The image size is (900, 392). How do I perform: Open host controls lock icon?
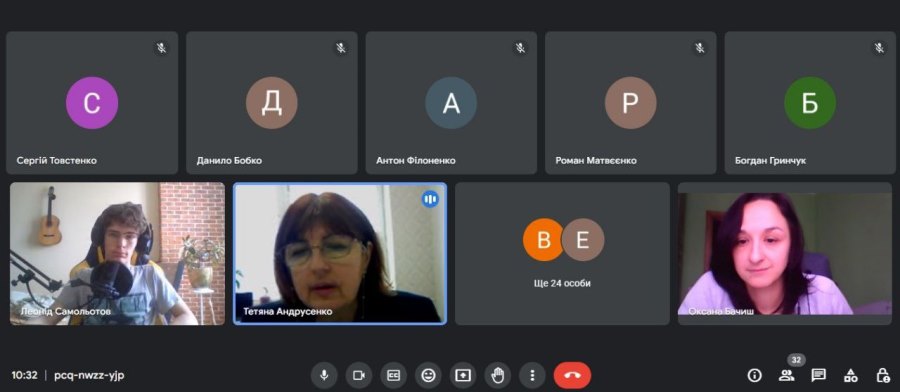[x=883, y=375]
